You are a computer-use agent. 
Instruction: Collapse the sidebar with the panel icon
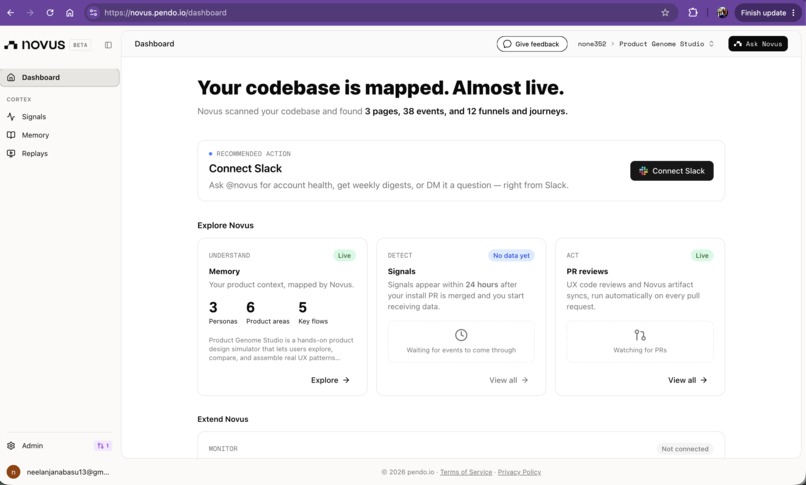tap(108, 45)
